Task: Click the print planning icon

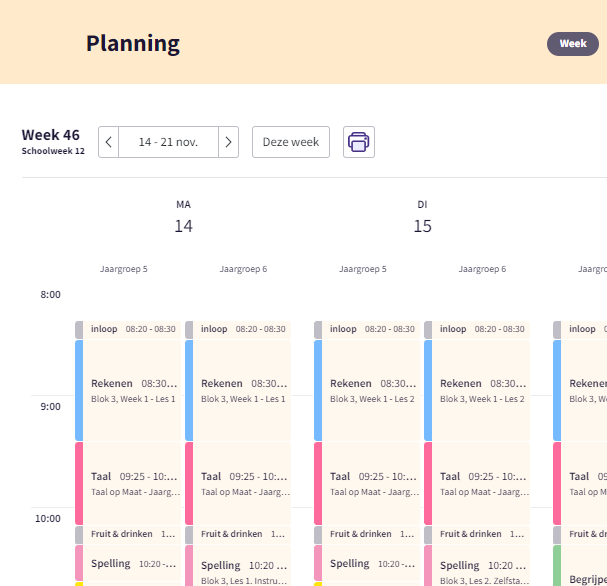Action: click(359, 142)
